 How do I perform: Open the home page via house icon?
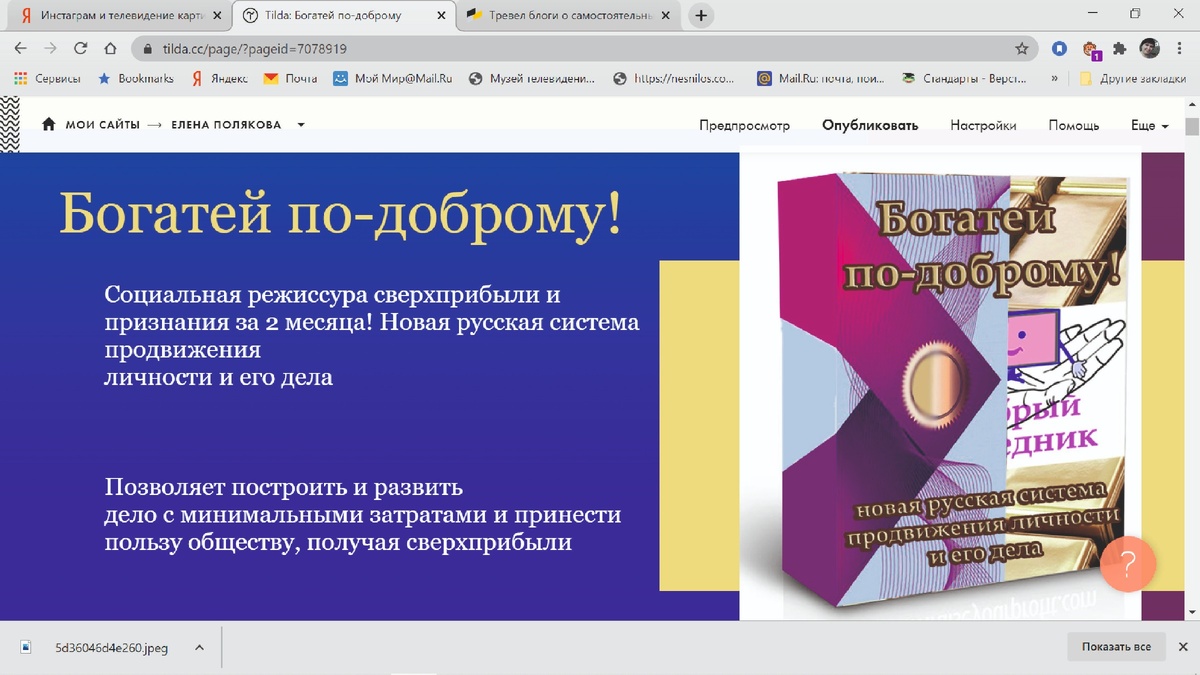tap(110, 48)
